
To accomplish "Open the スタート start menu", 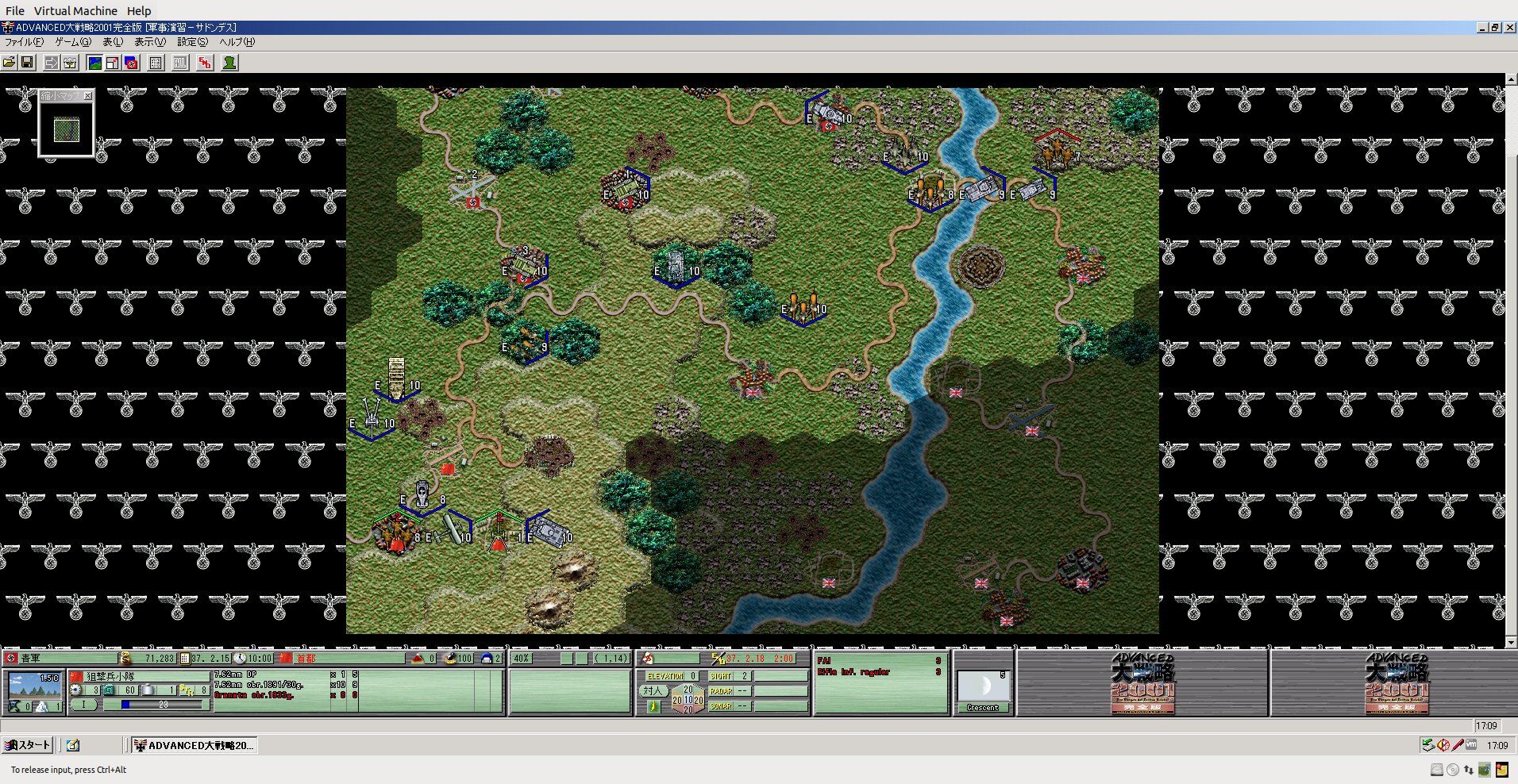I will 28,745.
